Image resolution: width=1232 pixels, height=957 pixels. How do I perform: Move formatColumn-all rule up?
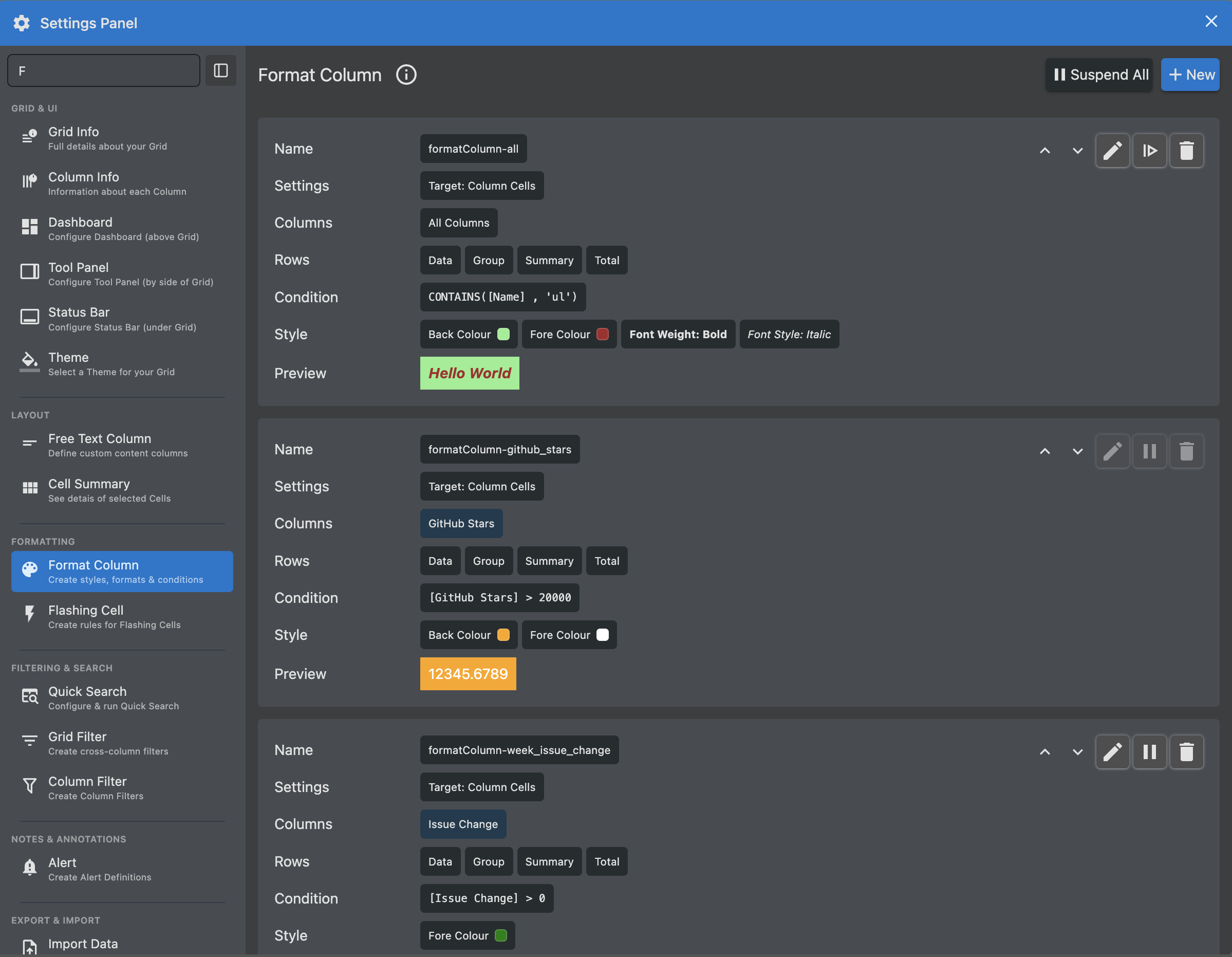(1044, 151)
